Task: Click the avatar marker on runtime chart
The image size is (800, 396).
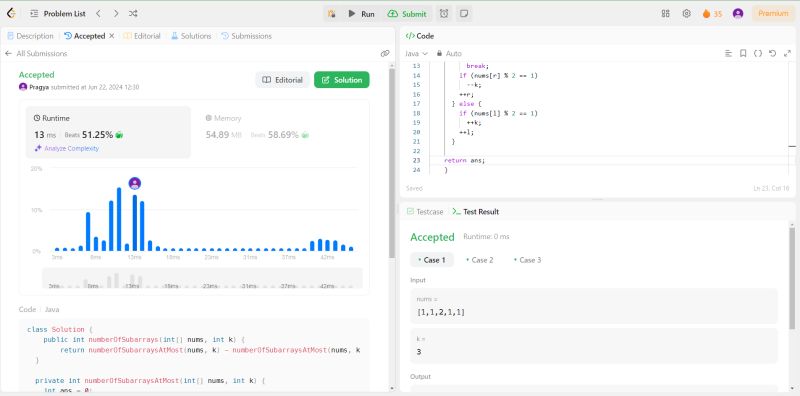Action: pos(135,183)
